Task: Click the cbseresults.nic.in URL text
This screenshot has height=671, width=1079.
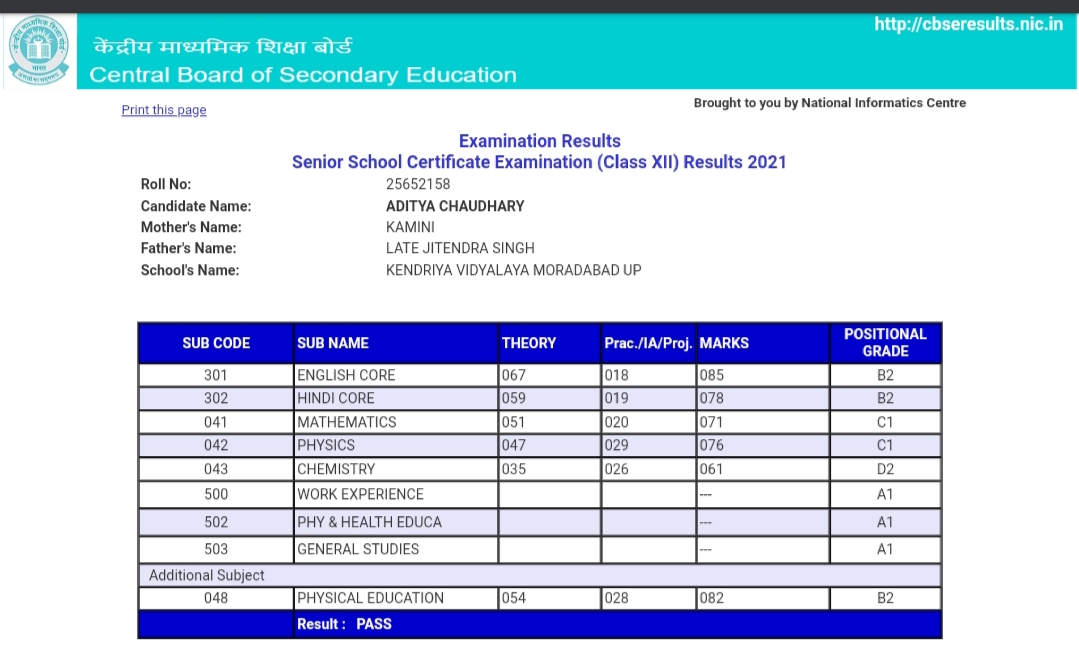Action: pyautogui.click(x=968, y=24)
